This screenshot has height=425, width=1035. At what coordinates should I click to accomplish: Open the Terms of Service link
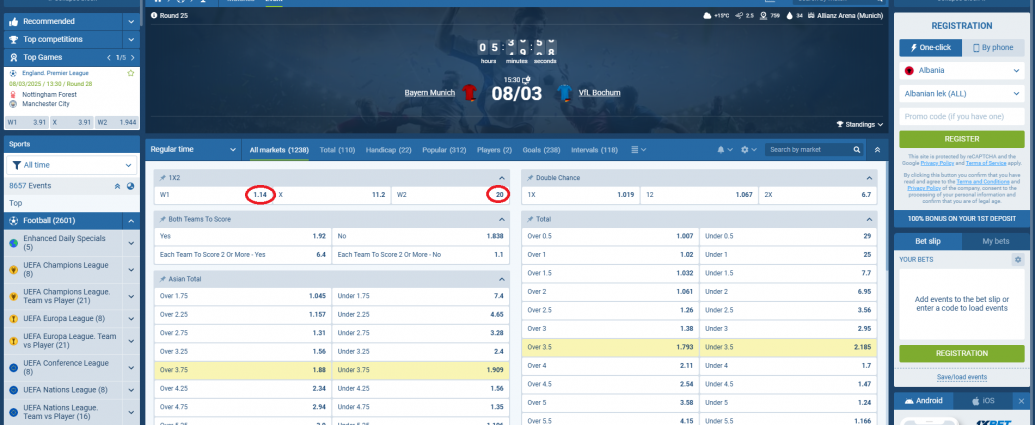tap(987, 162)
